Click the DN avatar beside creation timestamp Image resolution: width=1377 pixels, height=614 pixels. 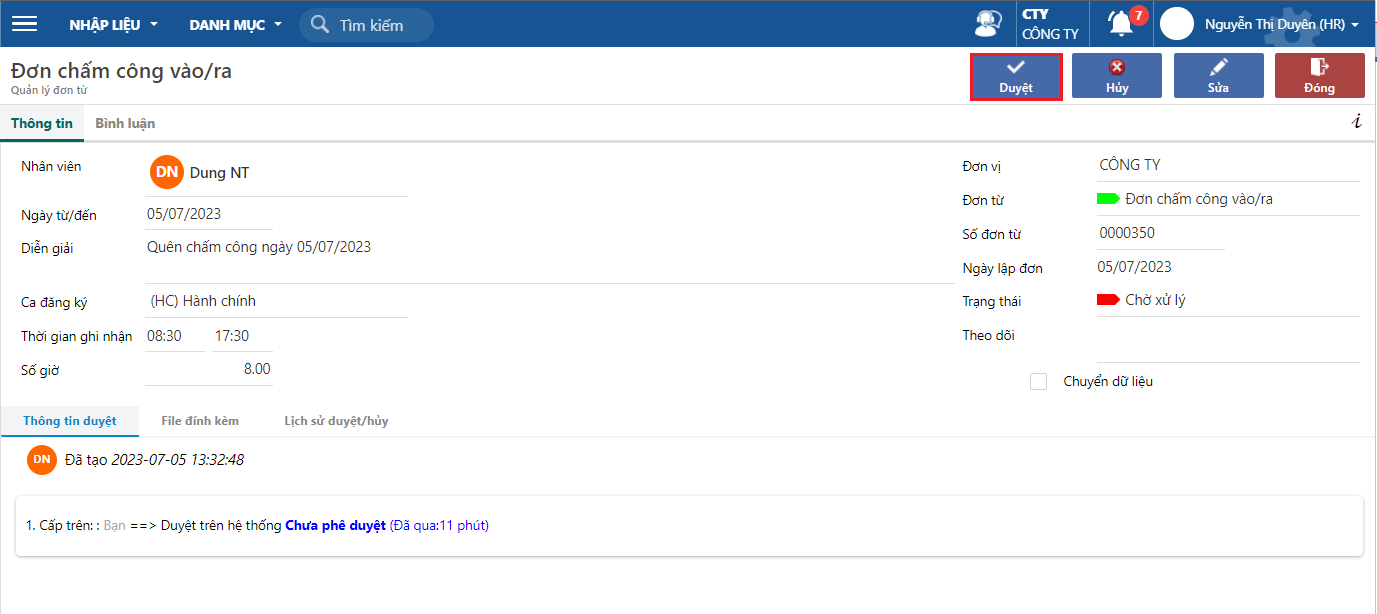(41, 459)
